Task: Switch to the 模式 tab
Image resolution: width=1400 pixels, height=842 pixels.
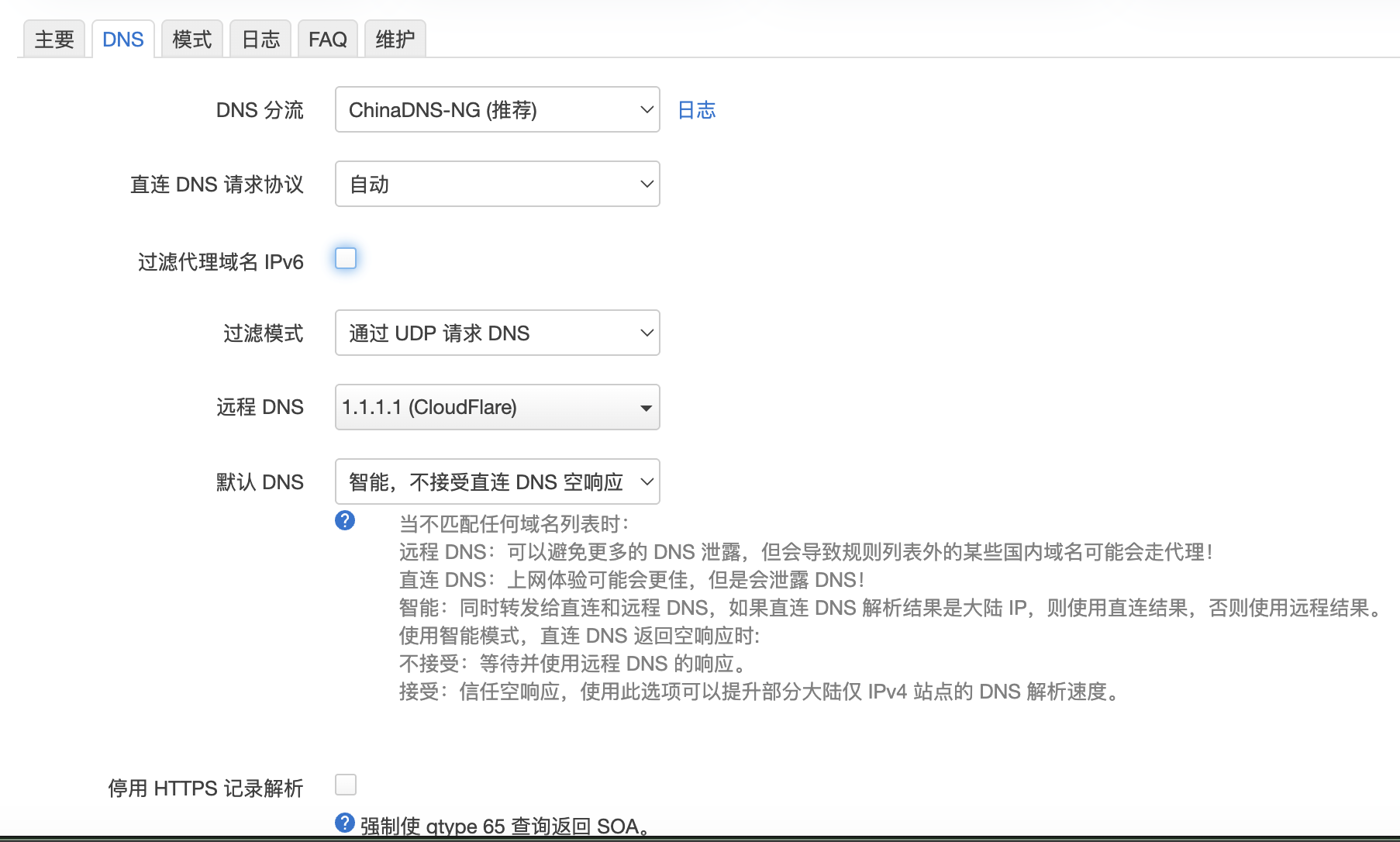Action: point(192,39)
